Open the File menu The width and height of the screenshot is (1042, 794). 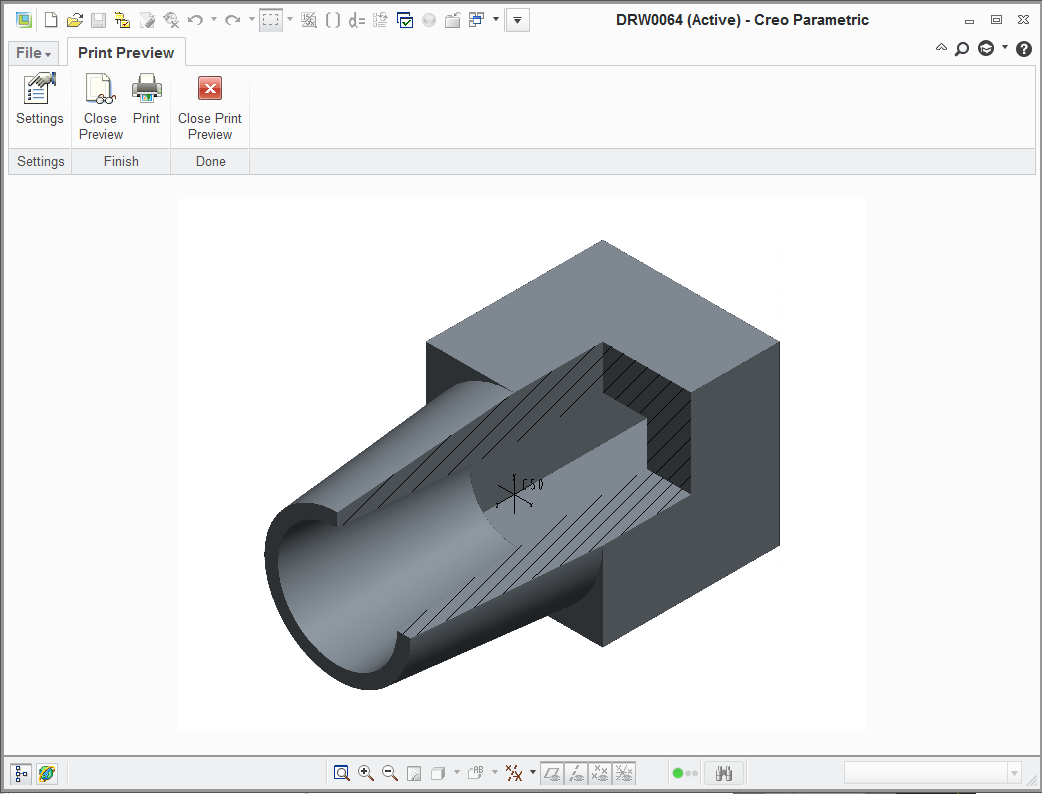[33, 52]
